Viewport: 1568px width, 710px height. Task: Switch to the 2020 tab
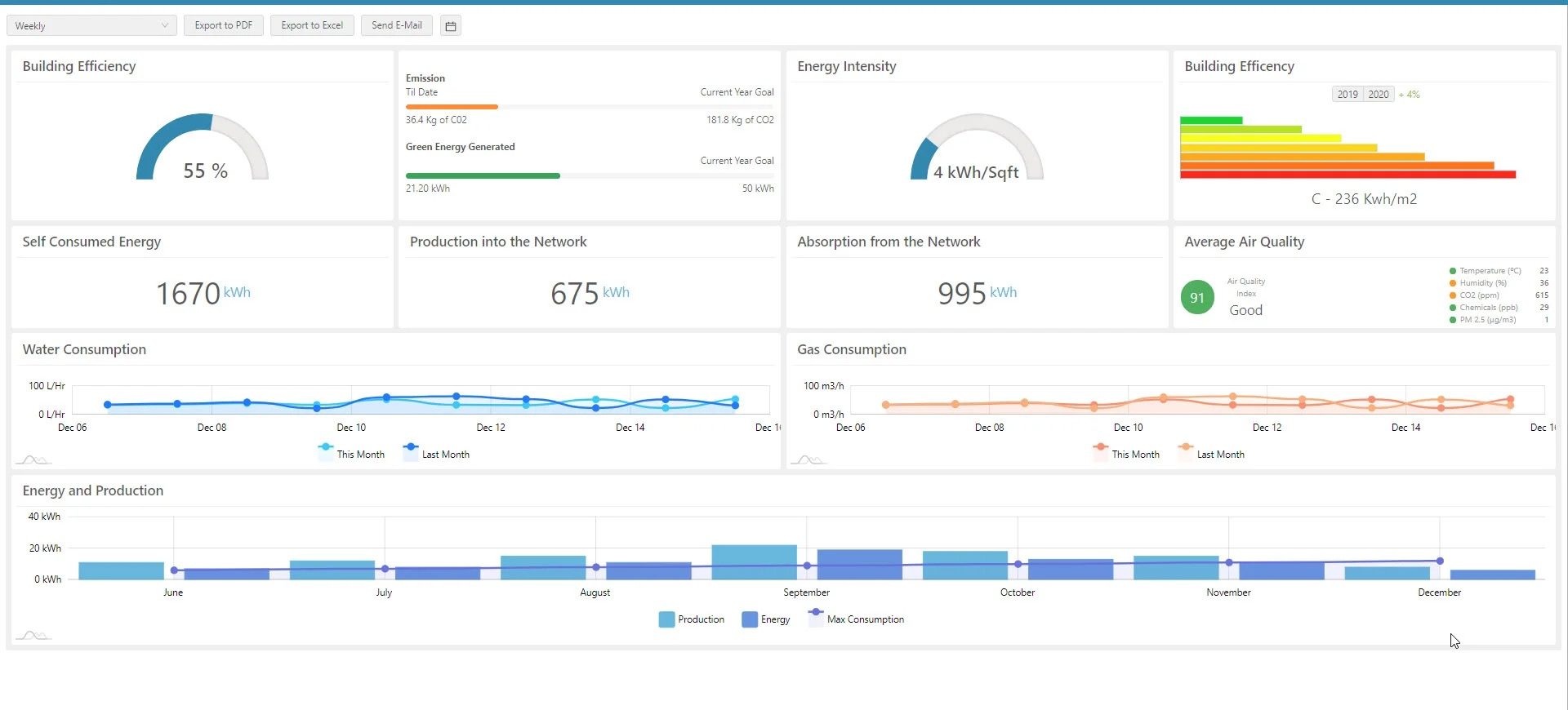[x=1379, y=95]
